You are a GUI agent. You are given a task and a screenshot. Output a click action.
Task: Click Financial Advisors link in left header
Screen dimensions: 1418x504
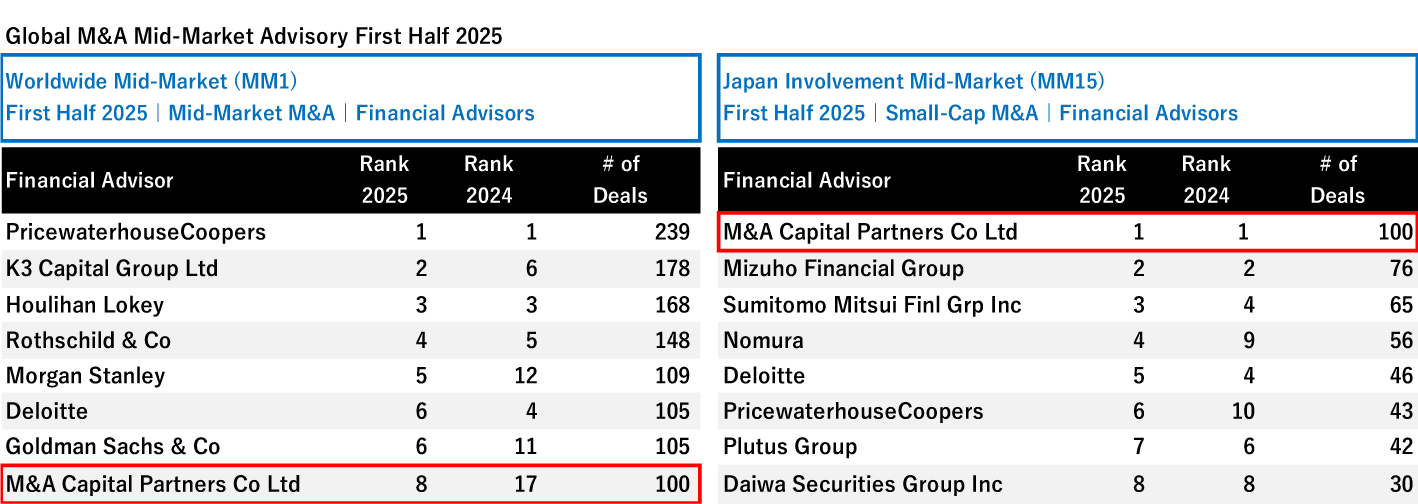[x=445, y=113]
